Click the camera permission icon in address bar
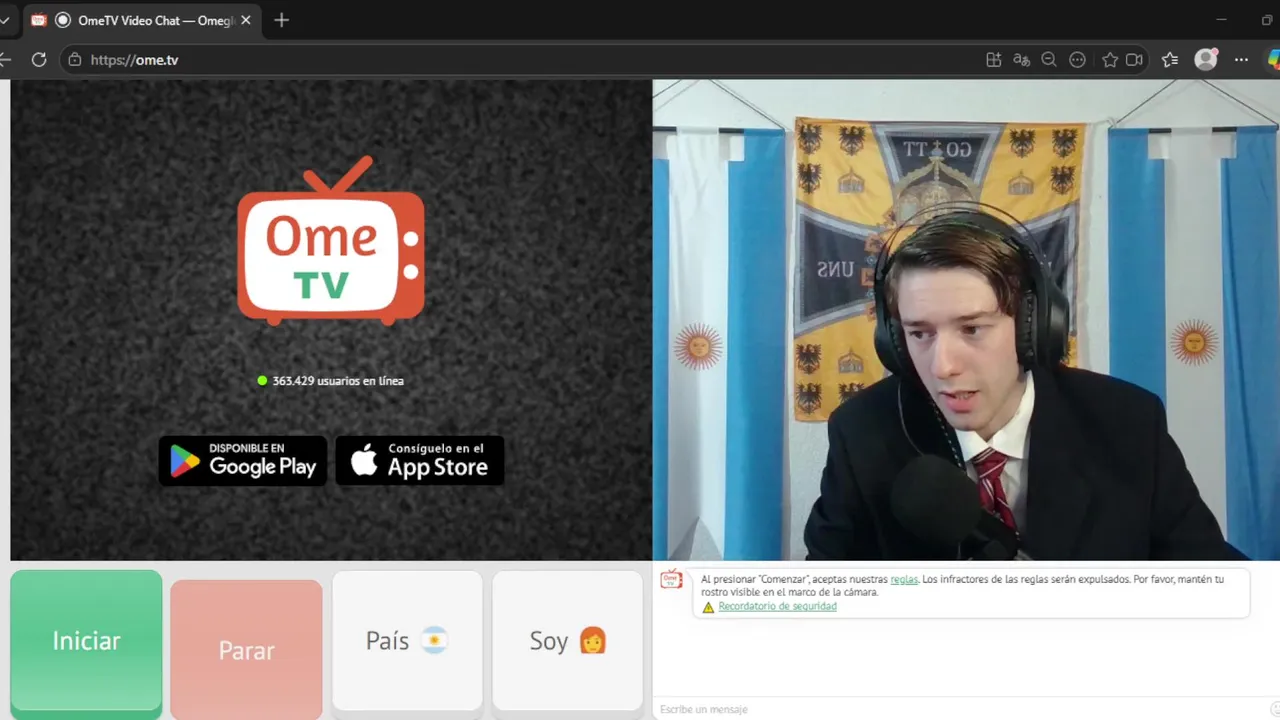The width and height of the screenshot is (1280, 720). click(1134, 60)
